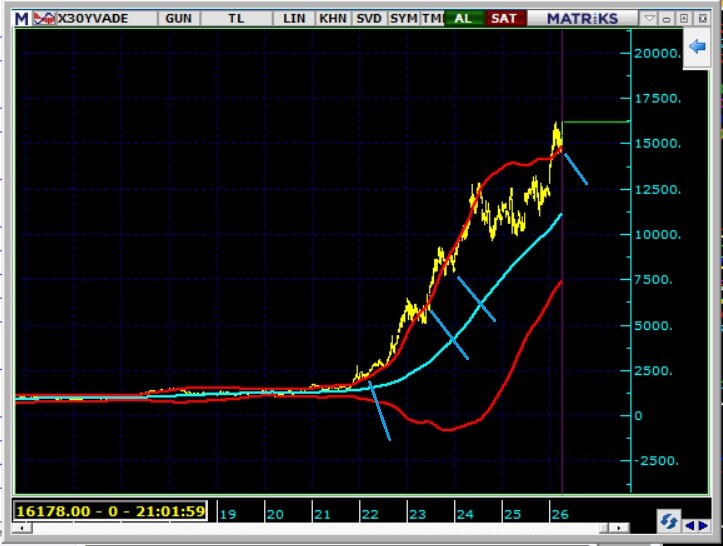Click the restore window icon in title bar
Image resolution: width=723 pixels, height=546 pixels.
(x=685, y=18)
